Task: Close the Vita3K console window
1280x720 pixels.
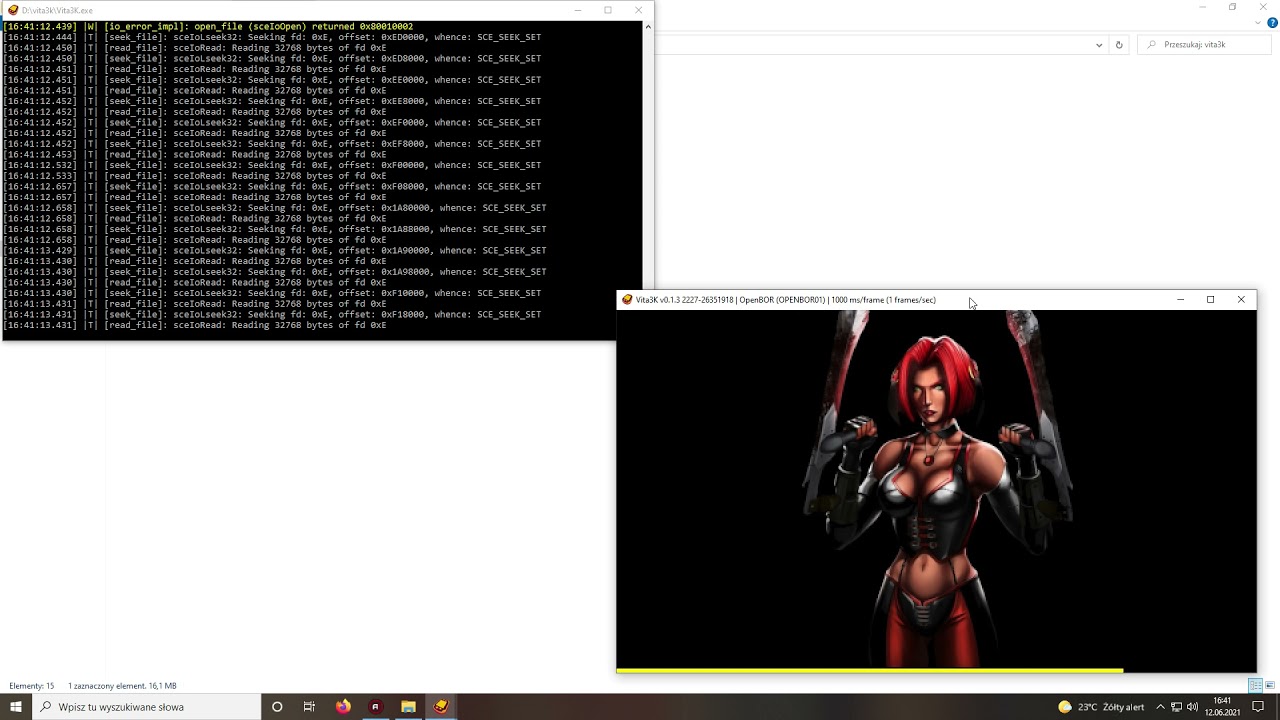Action: tap(638, 10)
